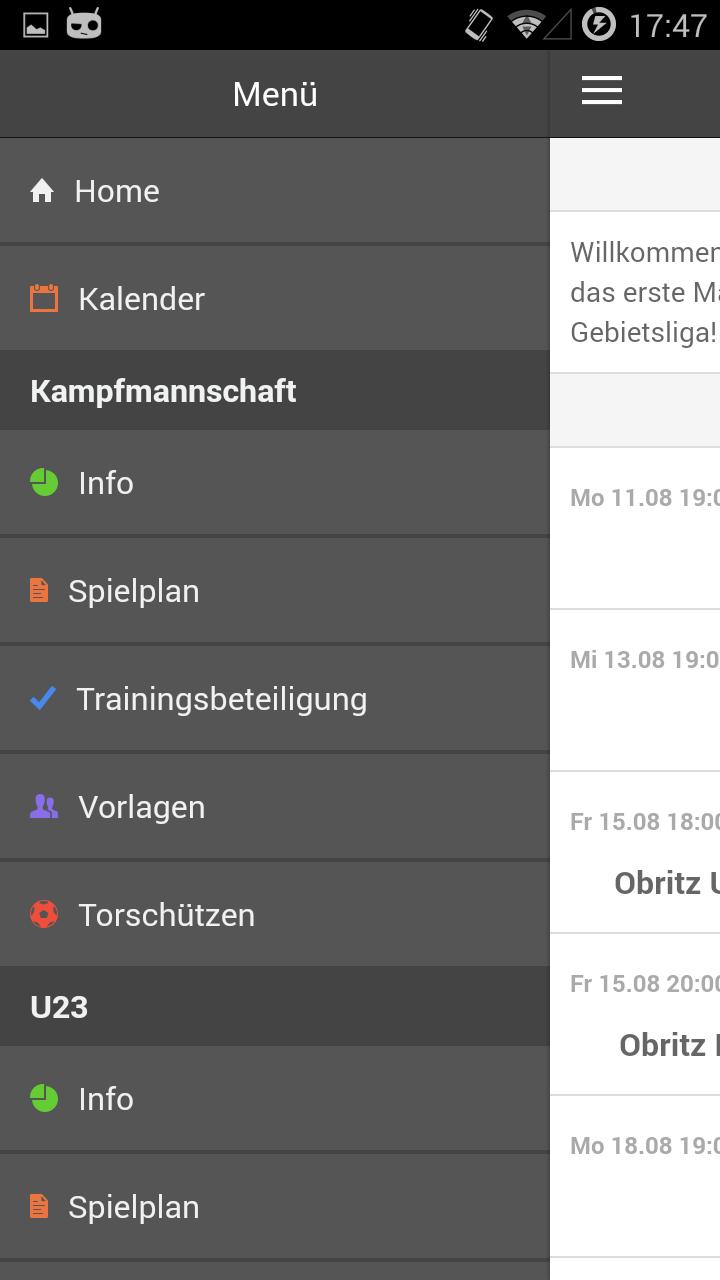This screenshot has height=1280, width=720.
Task: Open the Home menu entry
Action: point(117,191)
